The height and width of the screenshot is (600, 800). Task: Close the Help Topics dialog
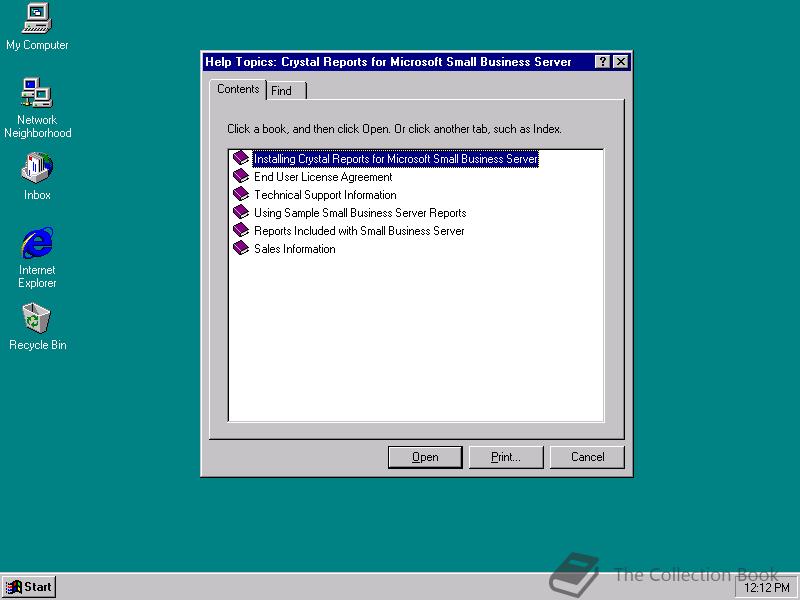pyautogui.click(x=620, y=62)
